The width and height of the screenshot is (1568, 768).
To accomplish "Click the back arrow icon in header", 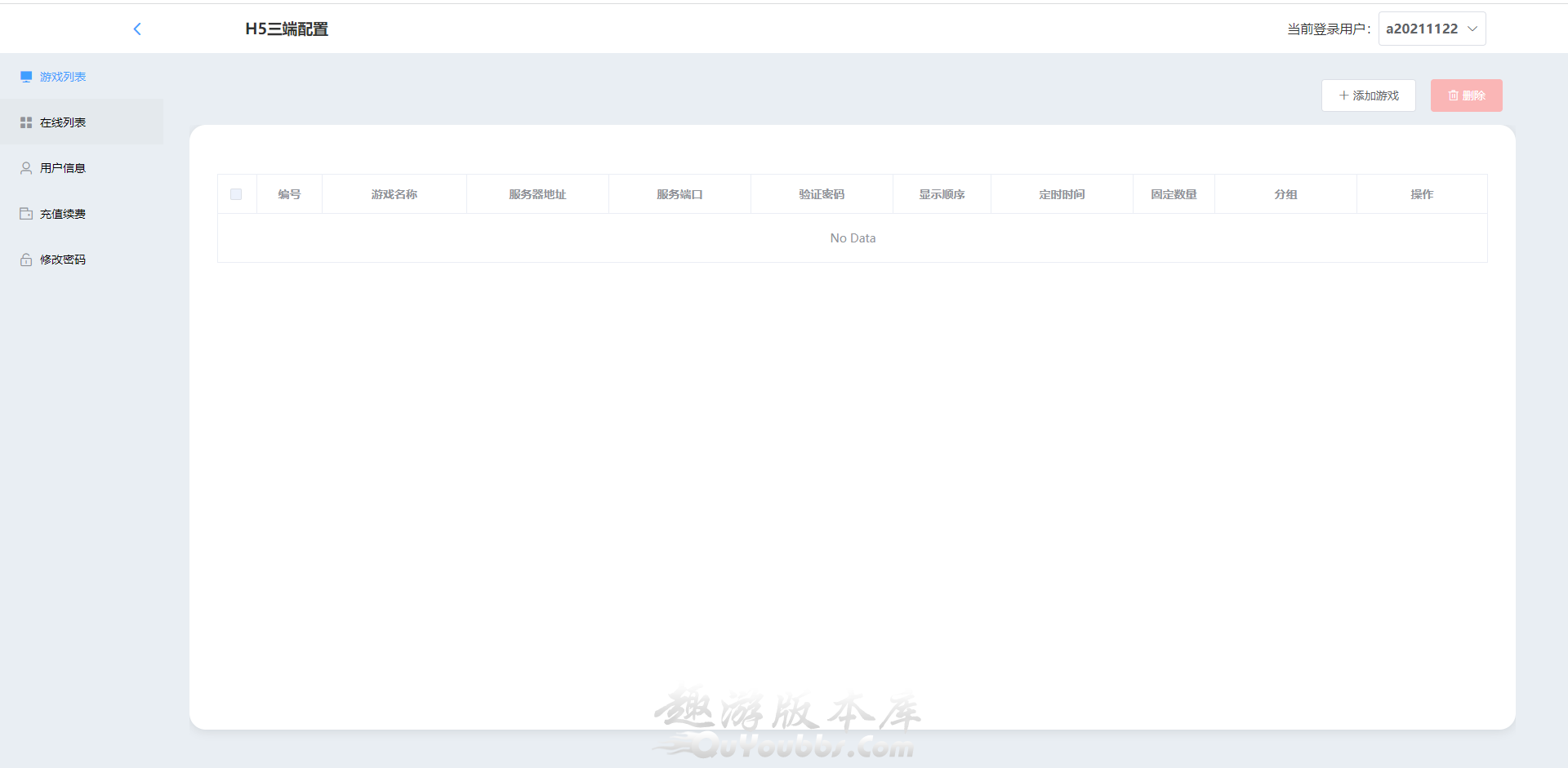I will click(137, 29).
